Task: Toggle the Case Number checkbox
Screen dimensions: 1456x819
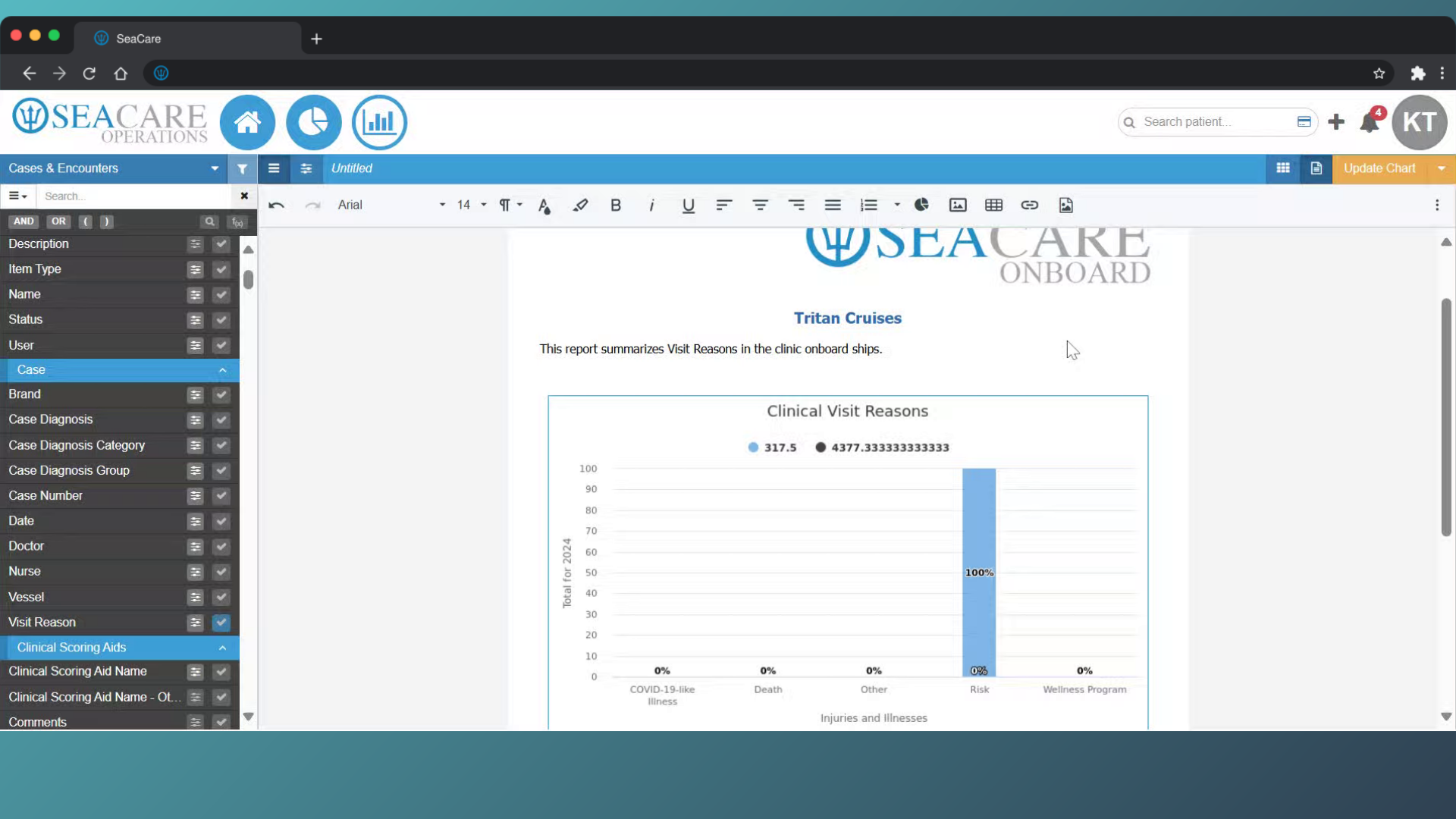Action: (221, 496)
